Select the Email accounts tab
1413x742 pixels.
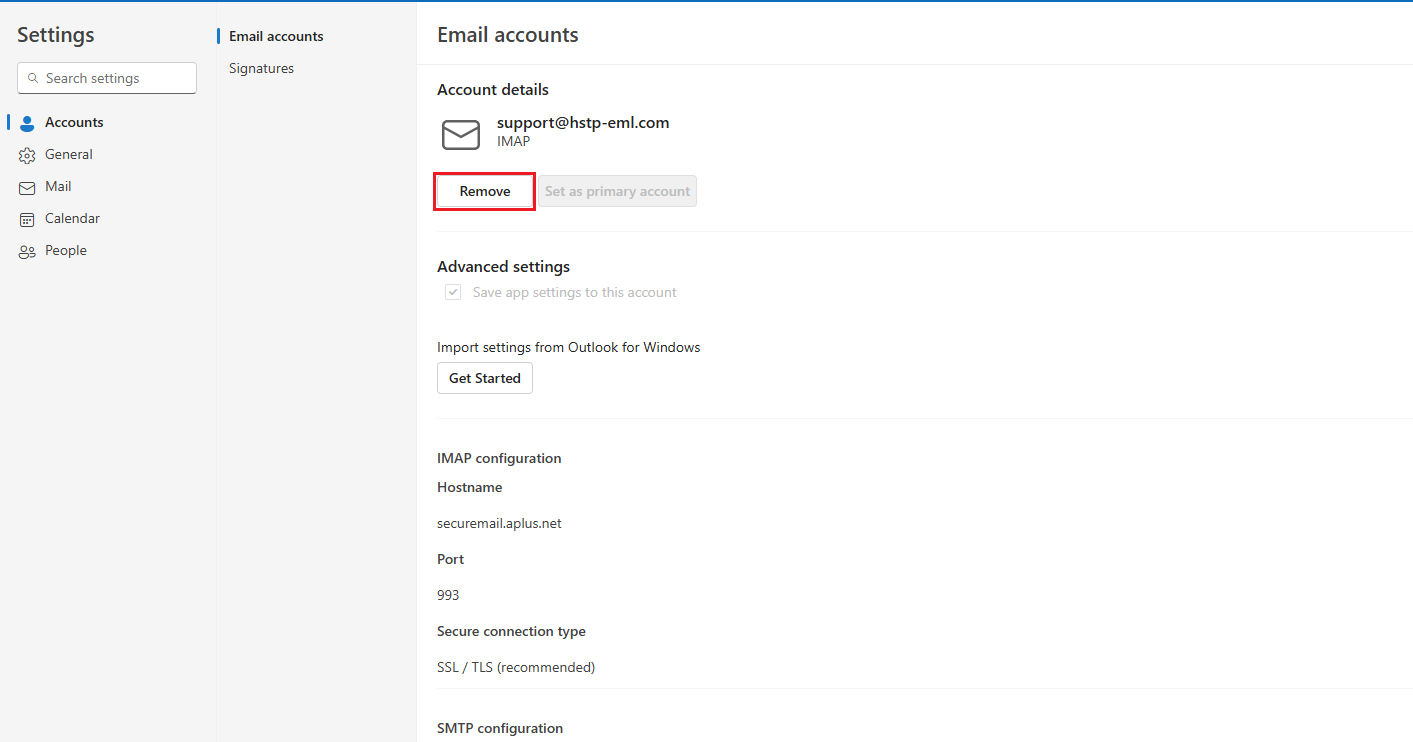[x=276, y=36]
